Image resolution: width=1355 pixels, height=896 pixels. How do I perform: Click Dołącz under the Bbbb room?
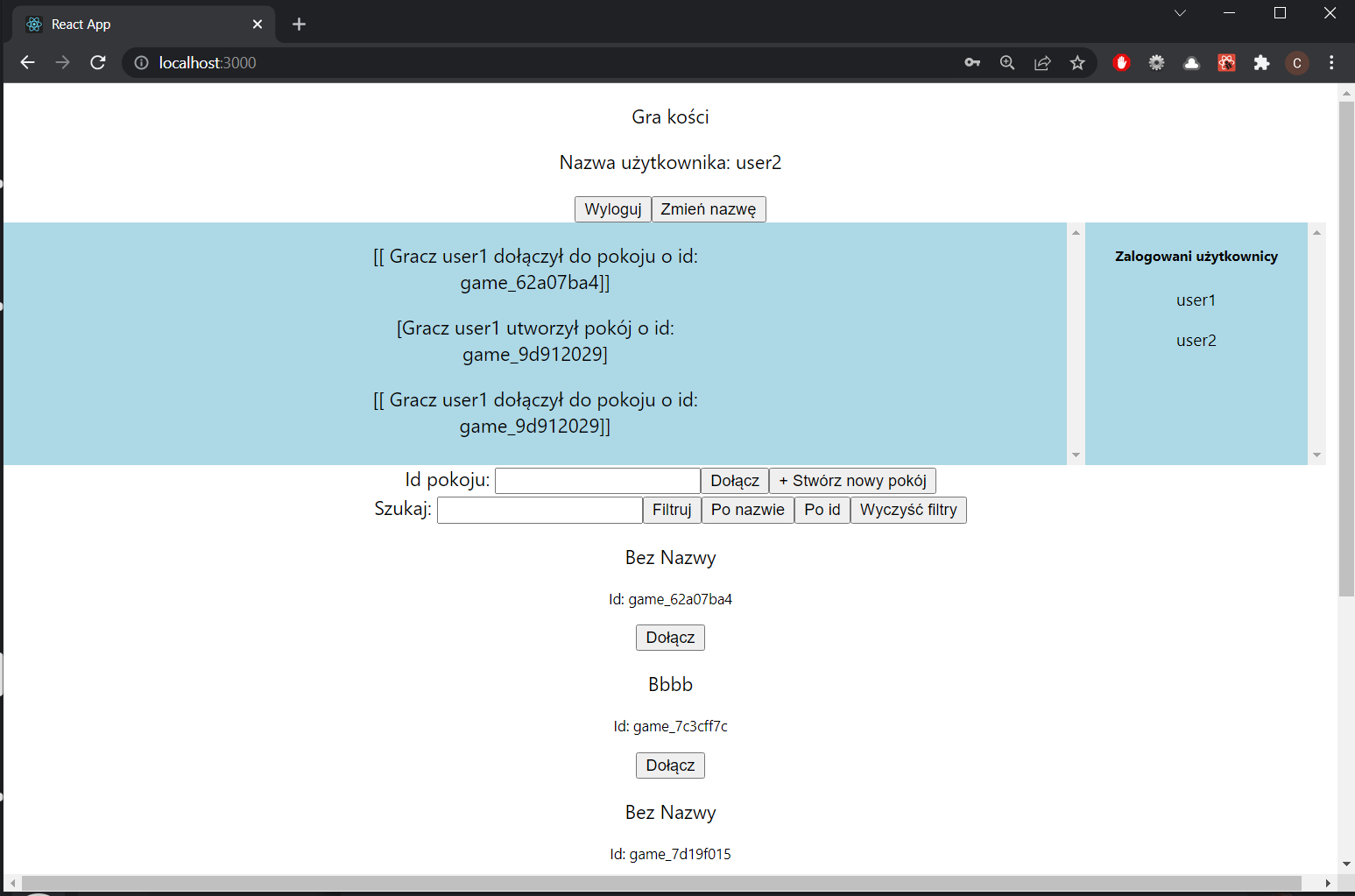[x=670, y=765]
